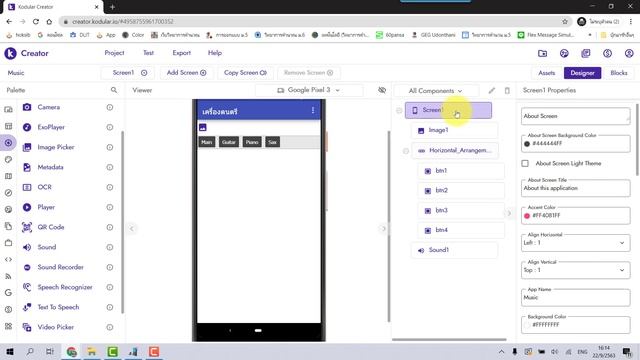This screenshot has height=360, width=640.
Task: Switch to the Blocks tab
Action: [x=619, y=73]
